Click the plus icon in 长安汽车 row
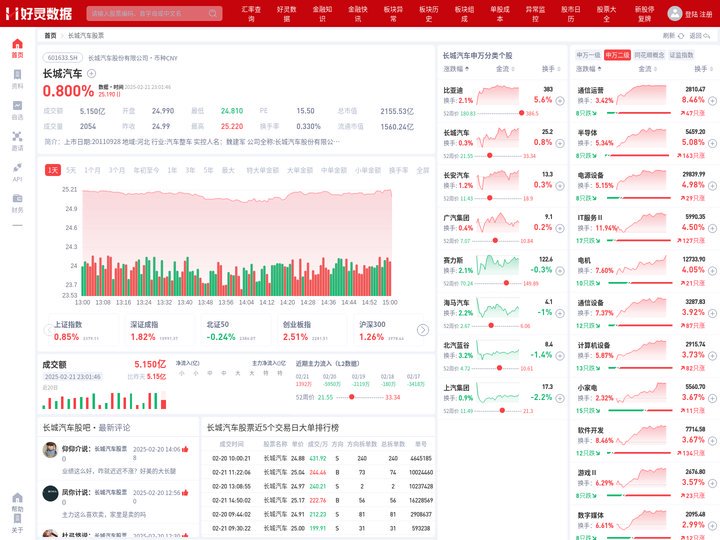Image resolution: width=720 pixels, height=540 pixels. click(x=560, y=186)
